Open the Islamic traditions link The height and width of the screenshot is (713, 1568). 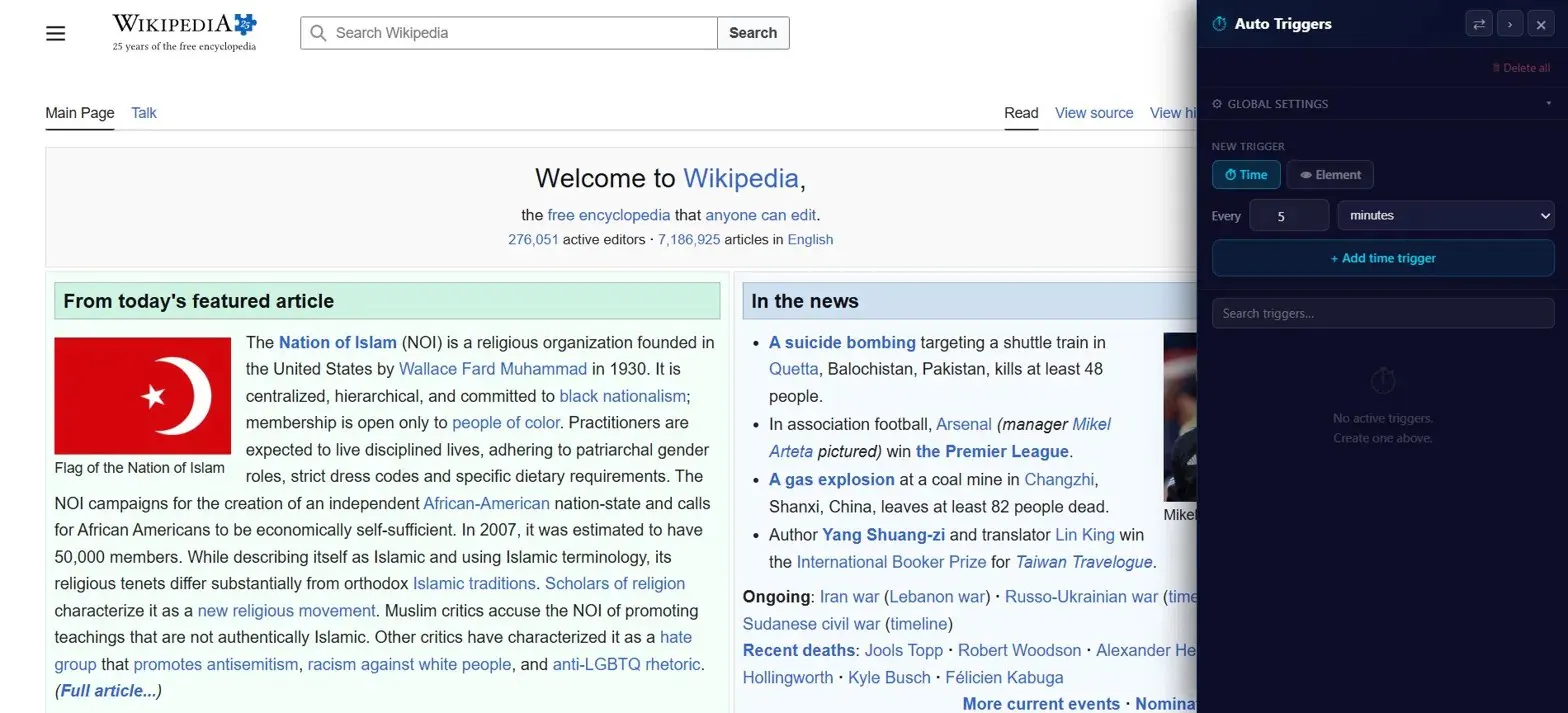point(474,584)
